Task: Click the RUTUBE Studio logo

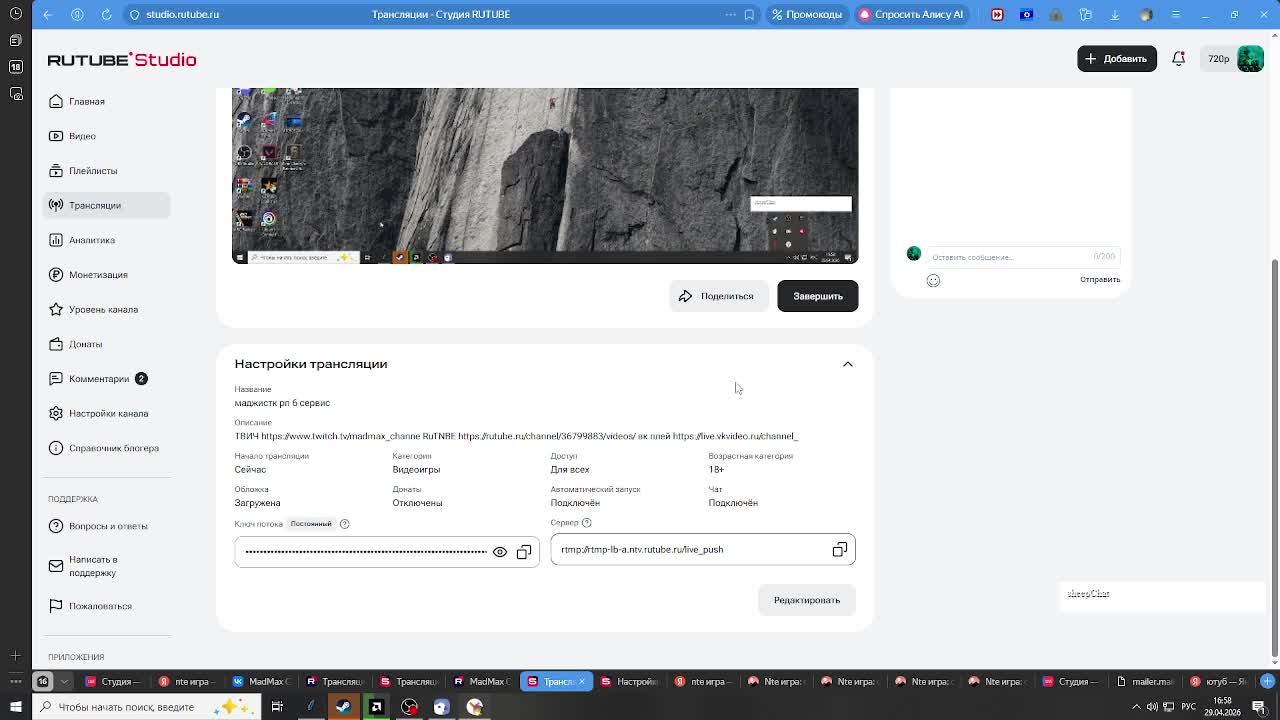Action: click(122, 60)
